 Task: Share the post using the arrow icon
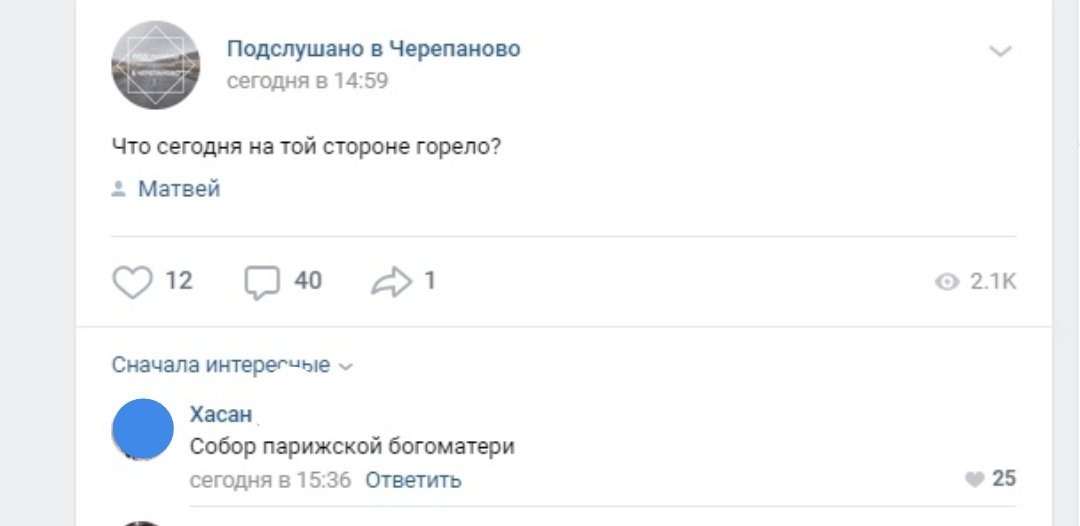click(x=389, y=282)
